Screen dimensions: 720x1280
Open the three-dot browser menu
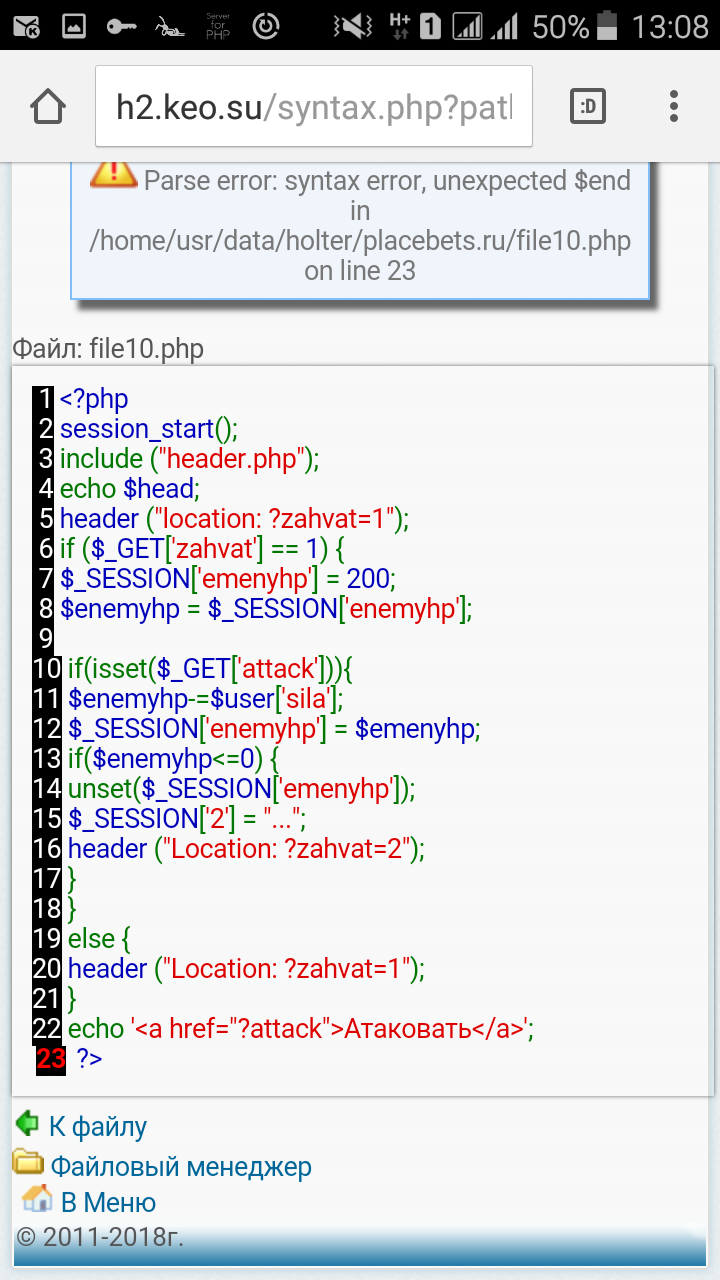[674, 107]
